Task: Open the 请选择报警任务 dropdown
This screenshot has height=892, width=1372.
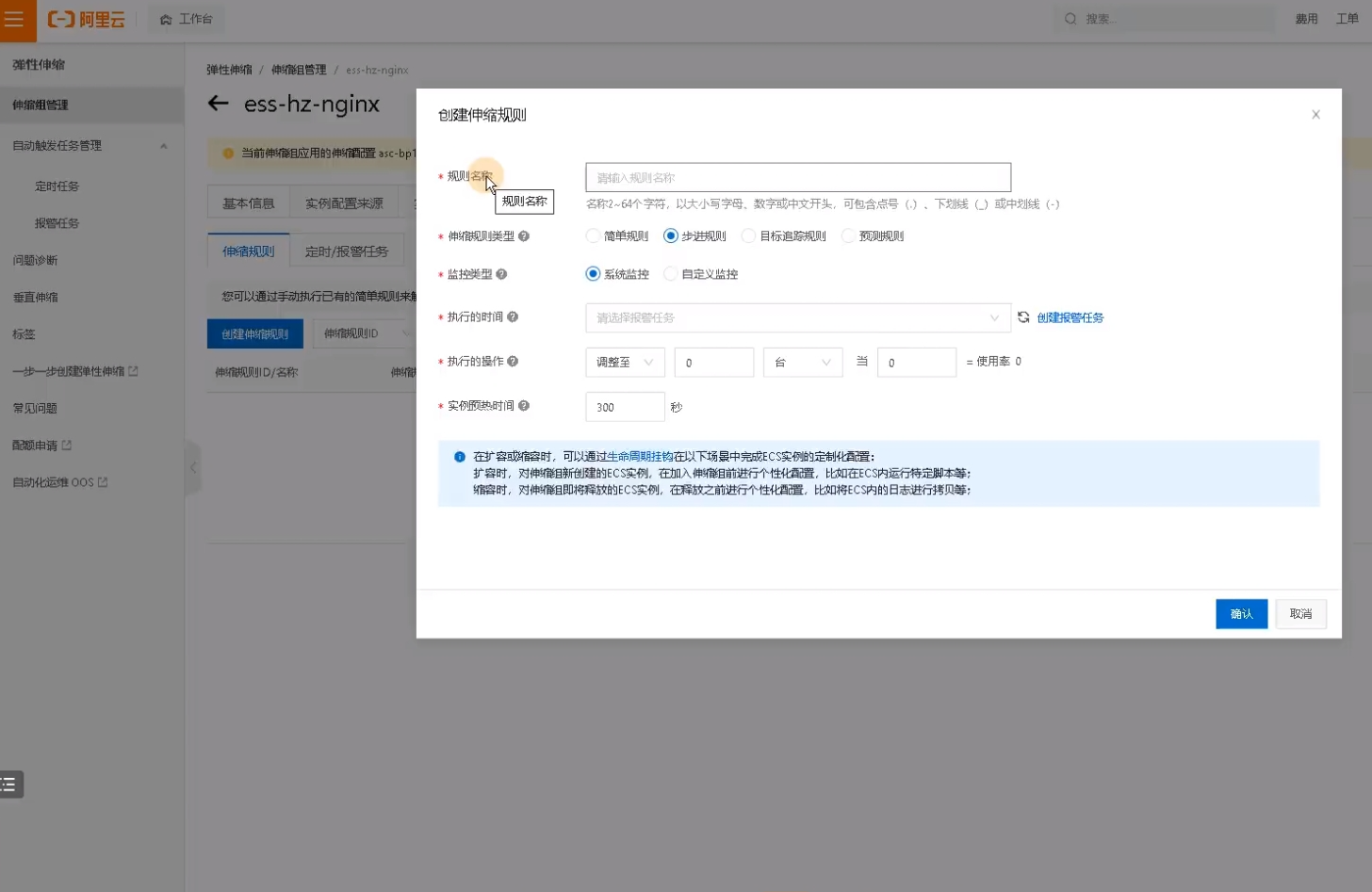Action: pyautogui.click(x=797, y=318)
